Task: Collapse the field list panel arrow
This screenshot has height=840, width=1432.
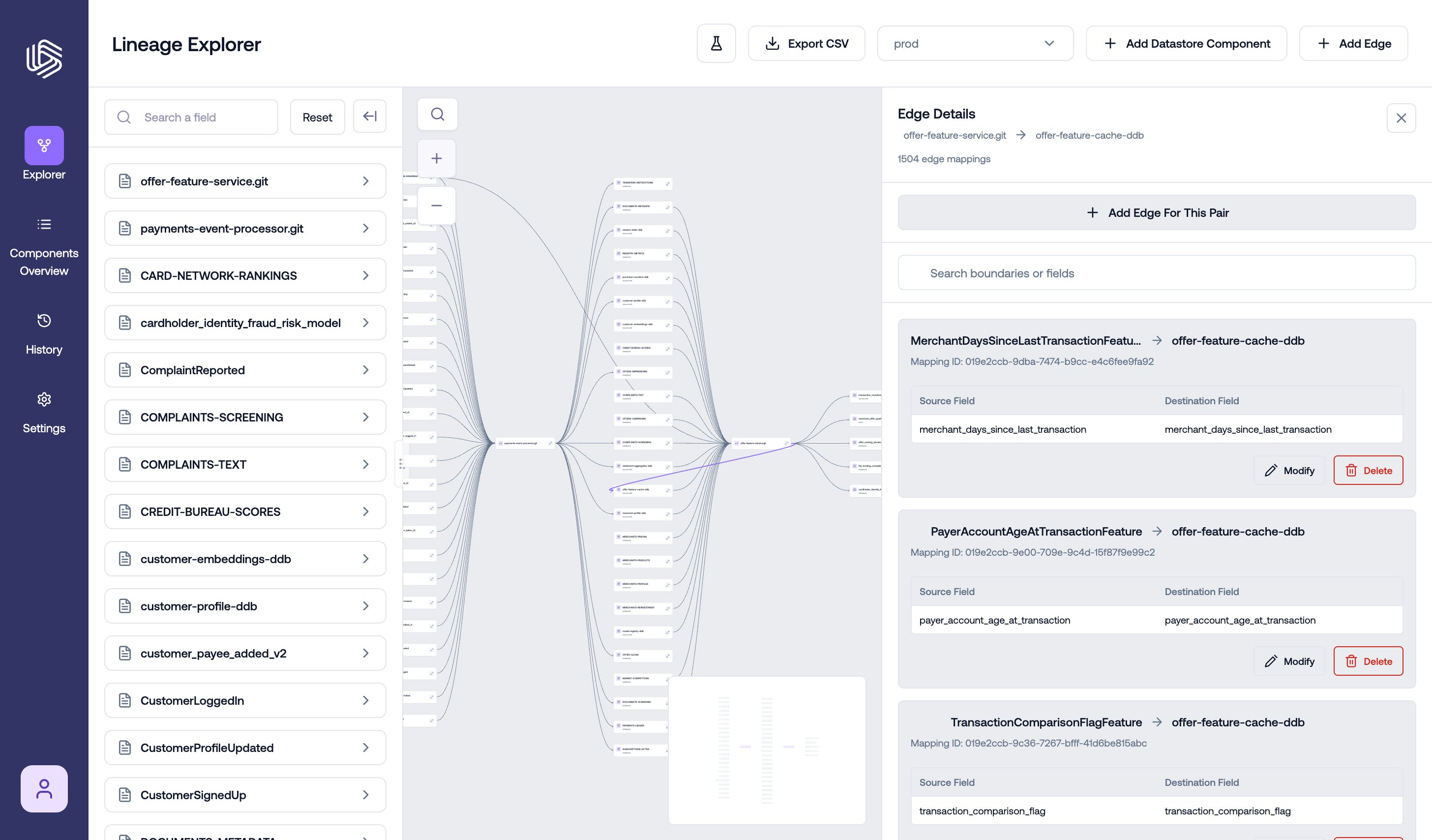Action: [x=369, y=117]
